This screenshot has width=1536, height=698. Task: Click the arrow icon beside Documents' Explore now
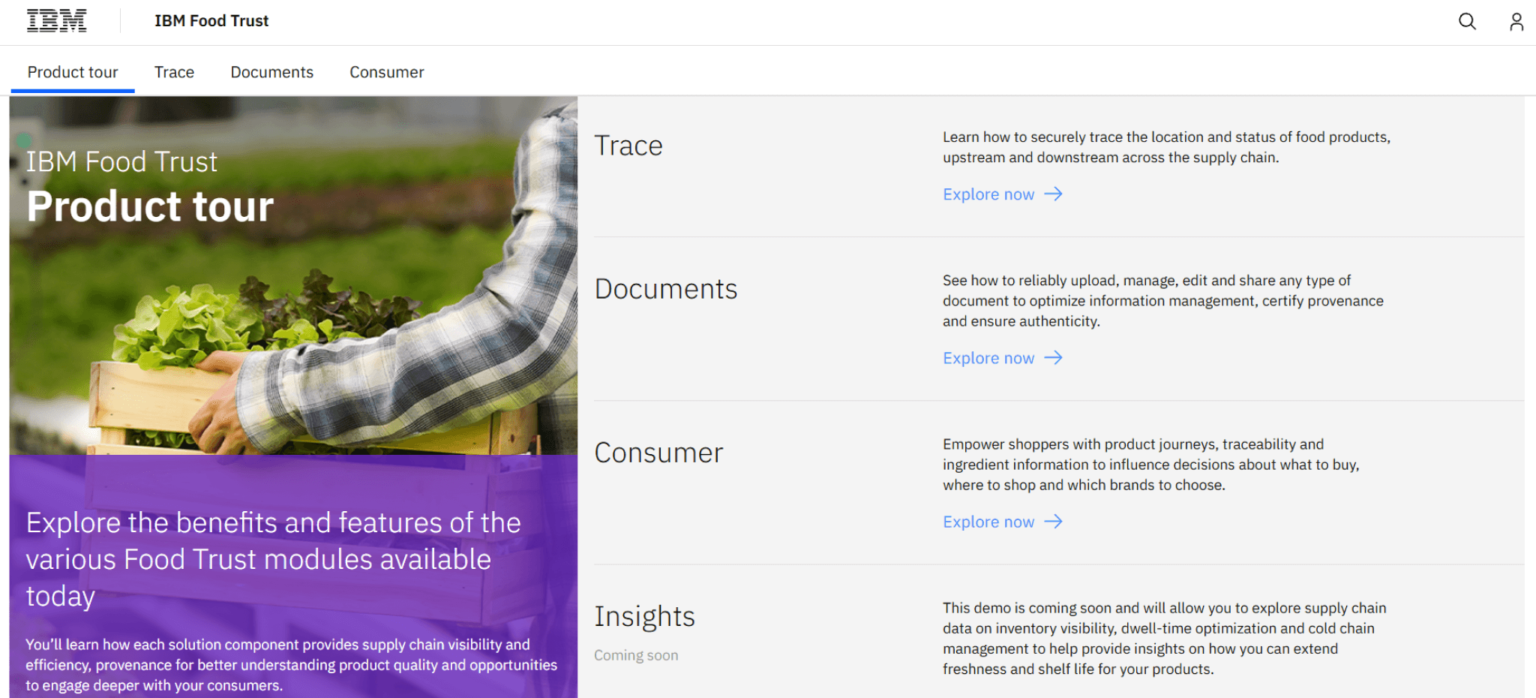tap(1053, 358)
